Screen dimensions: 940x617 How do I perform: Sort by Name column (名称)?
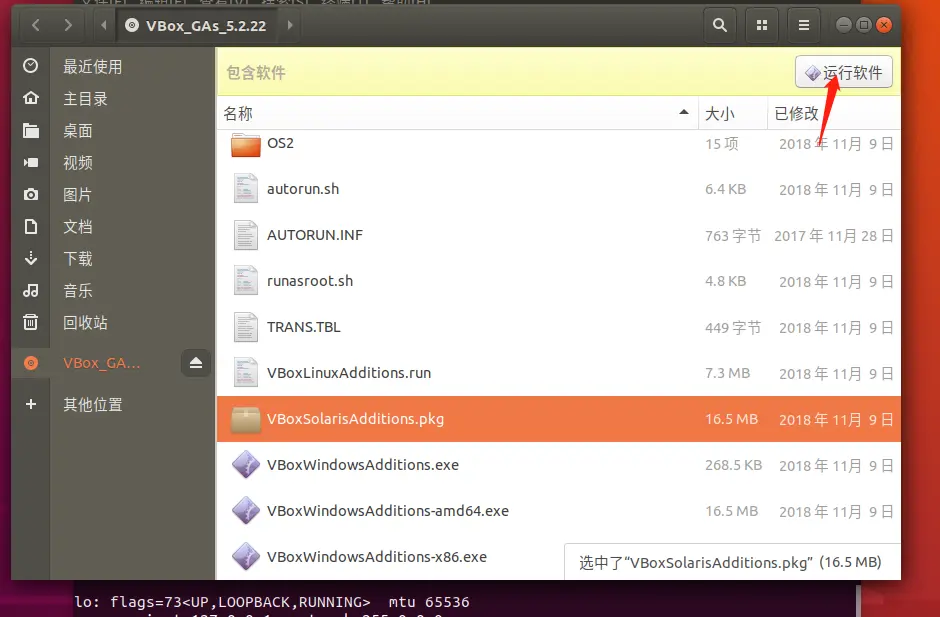tap(457, 113)
